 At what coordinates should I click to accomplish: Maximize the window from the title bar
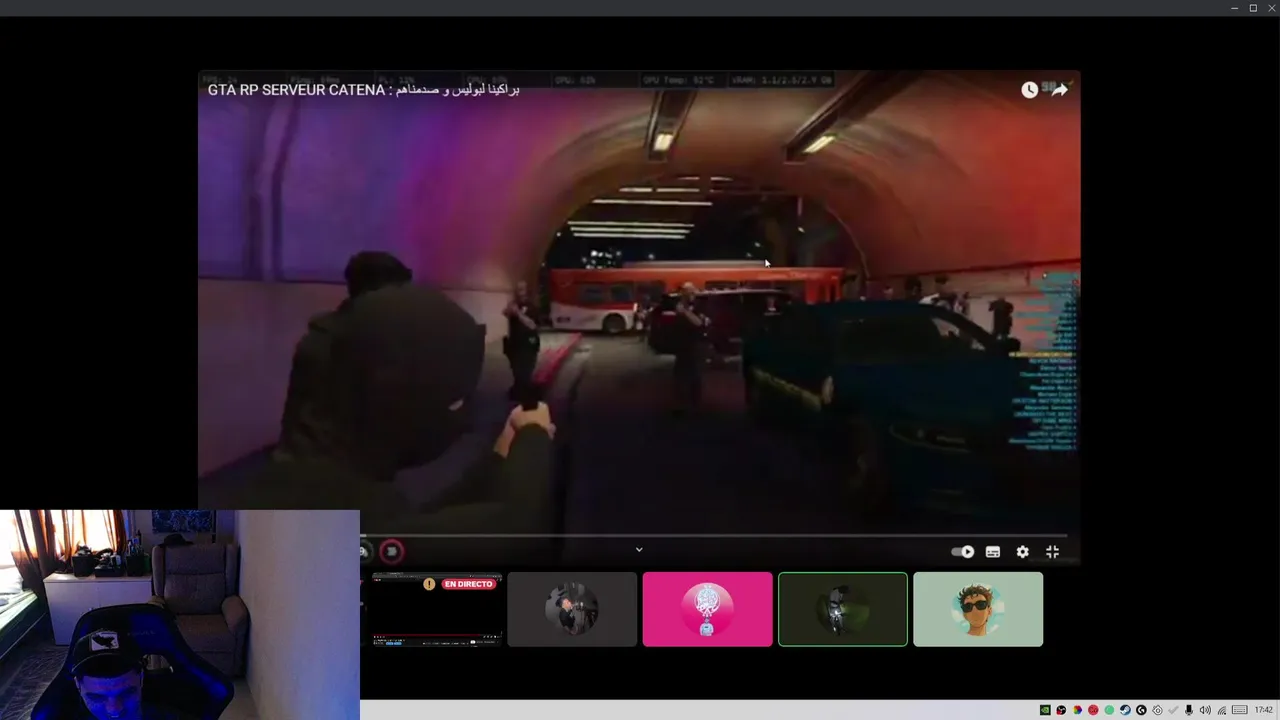coord(1253,8)
